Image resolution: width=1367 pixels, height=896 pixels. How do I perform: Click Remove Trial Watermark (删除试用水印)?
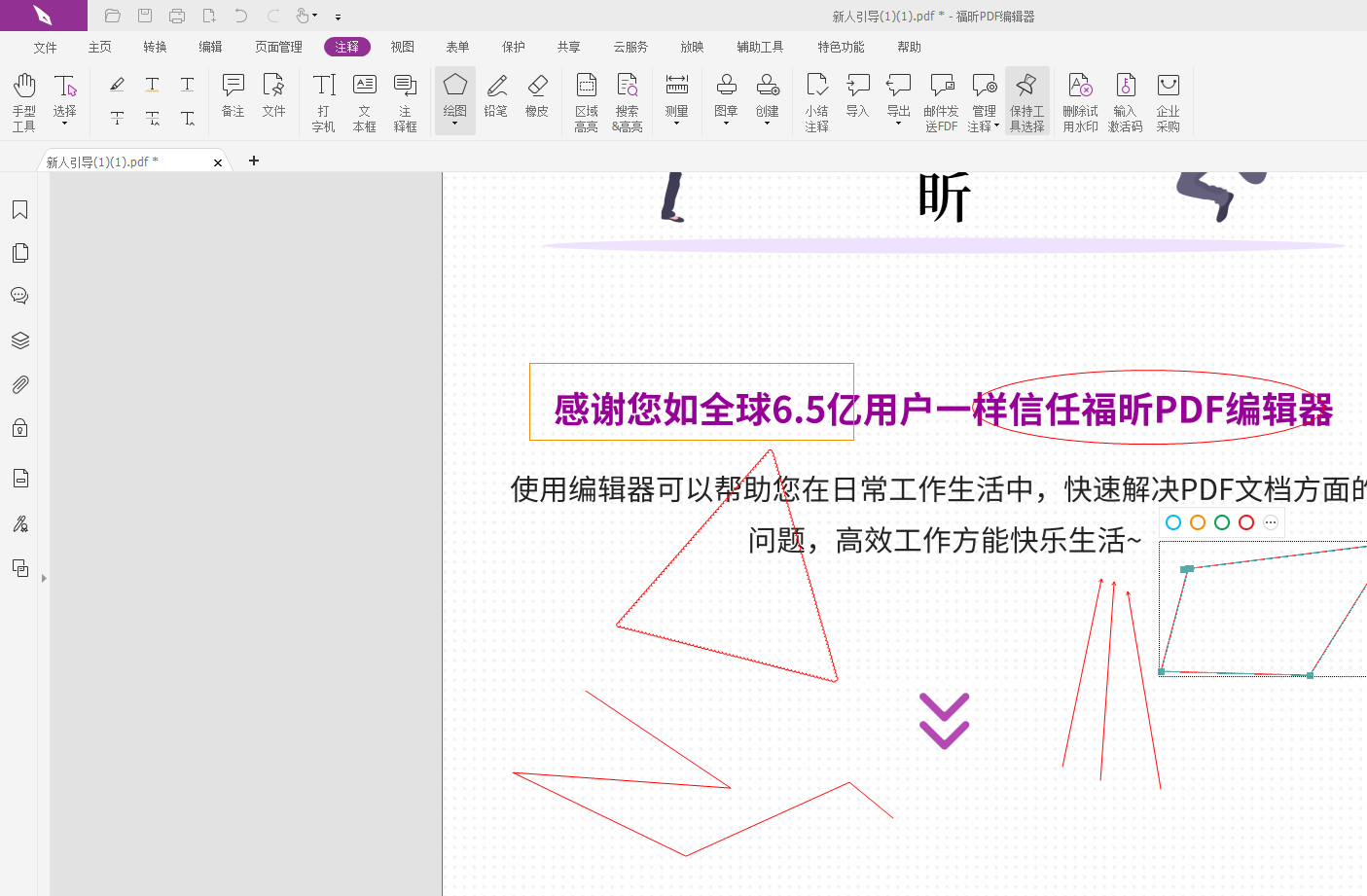(x=1081, y=102)
